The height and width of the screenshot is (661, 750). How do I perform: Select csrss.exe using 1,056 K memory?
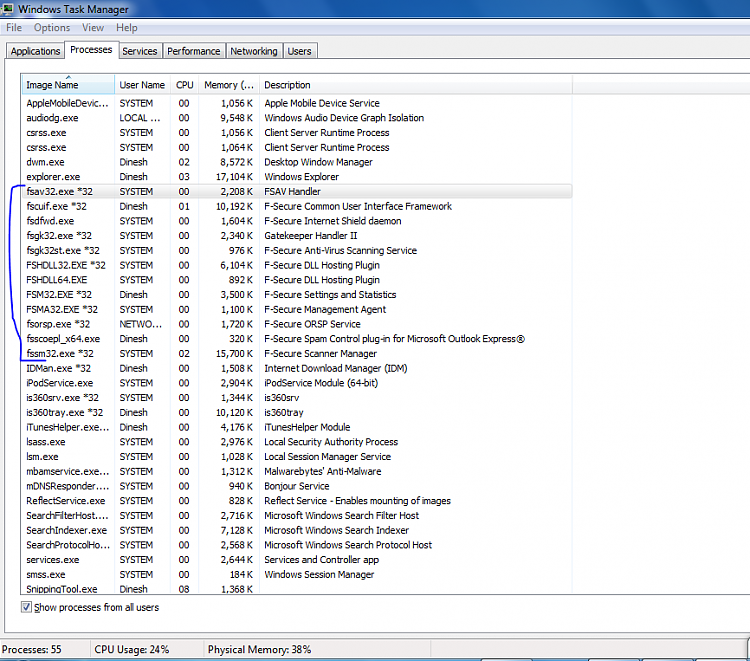click(297, 133)
